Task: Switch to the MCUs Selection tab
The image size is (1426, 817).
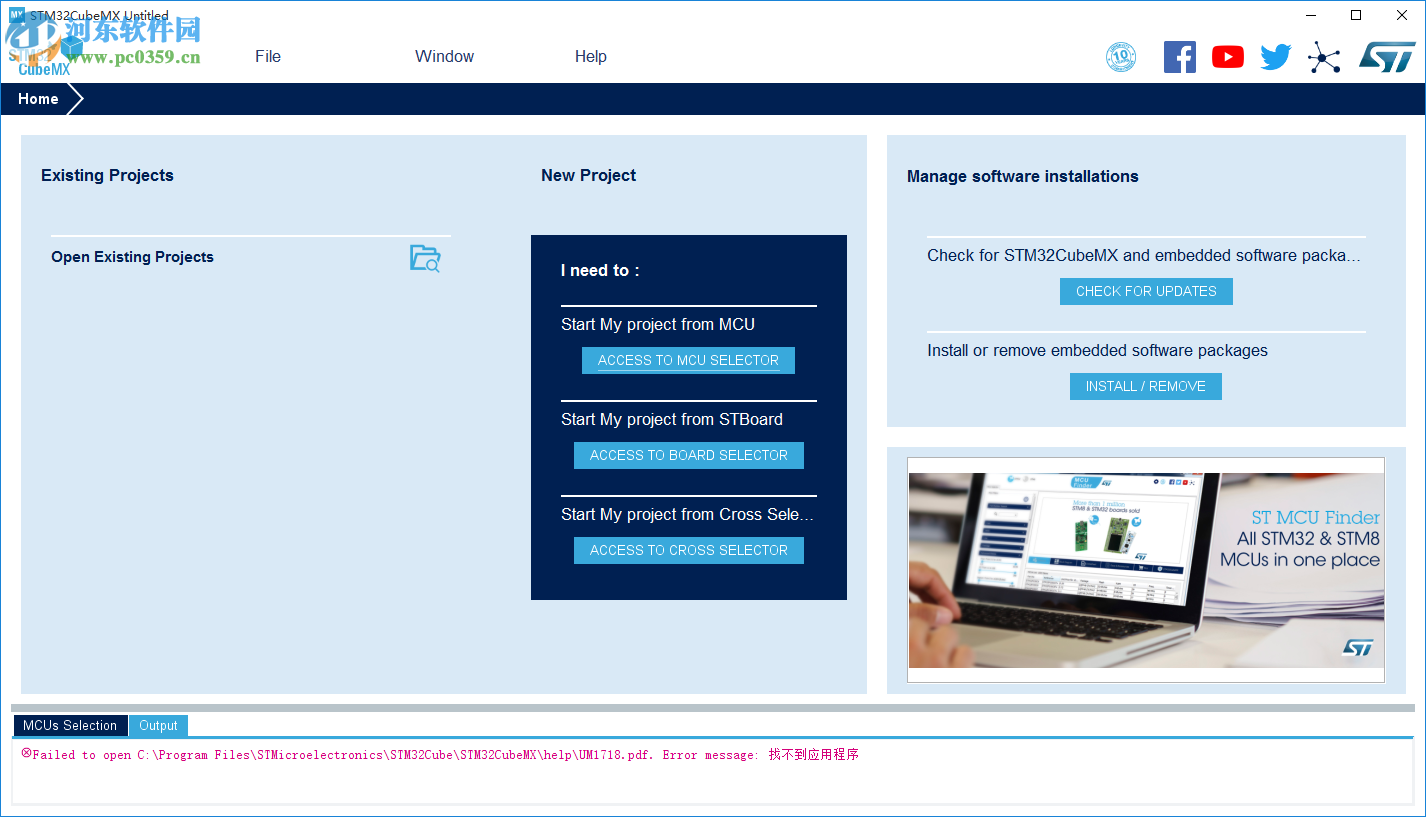Action: click(70, 726)
